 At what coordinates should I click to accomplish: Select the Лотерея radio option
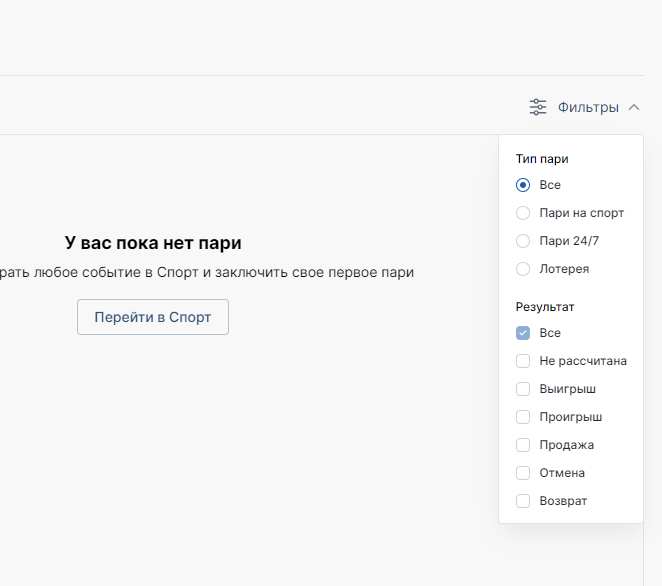523,269
